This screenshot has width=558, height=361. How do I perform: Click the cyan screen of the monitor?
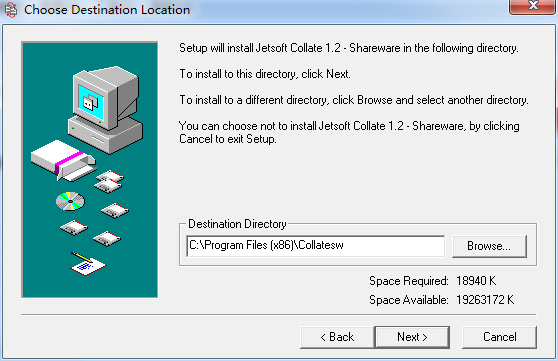point(91,102)
